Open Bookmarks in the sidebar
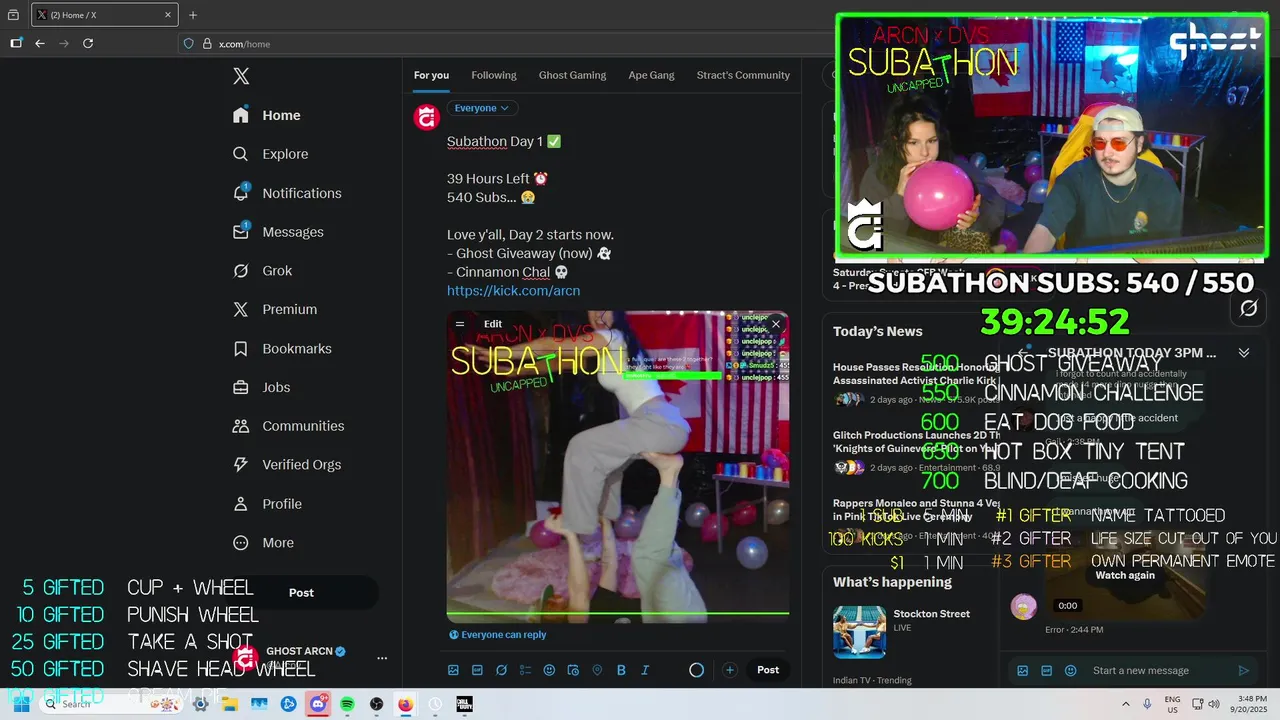 click(x=282, y=349)
